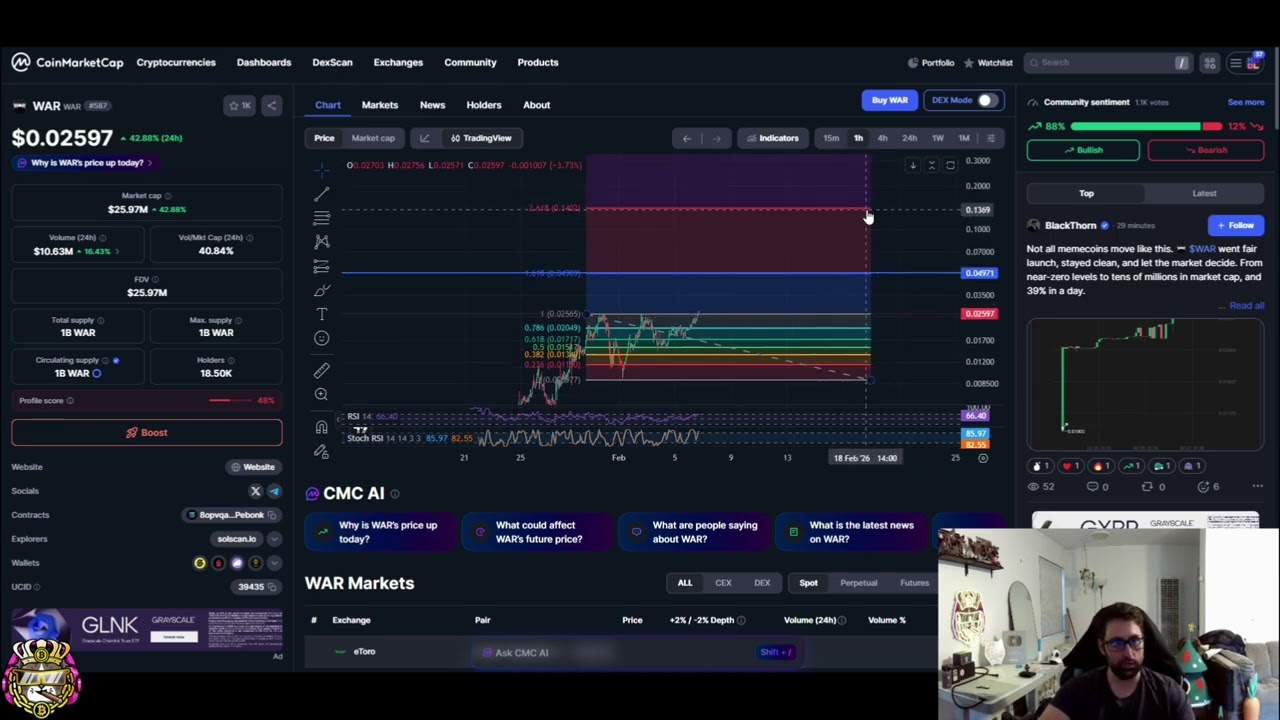Open chart settings next to 1M

(990, 138)
